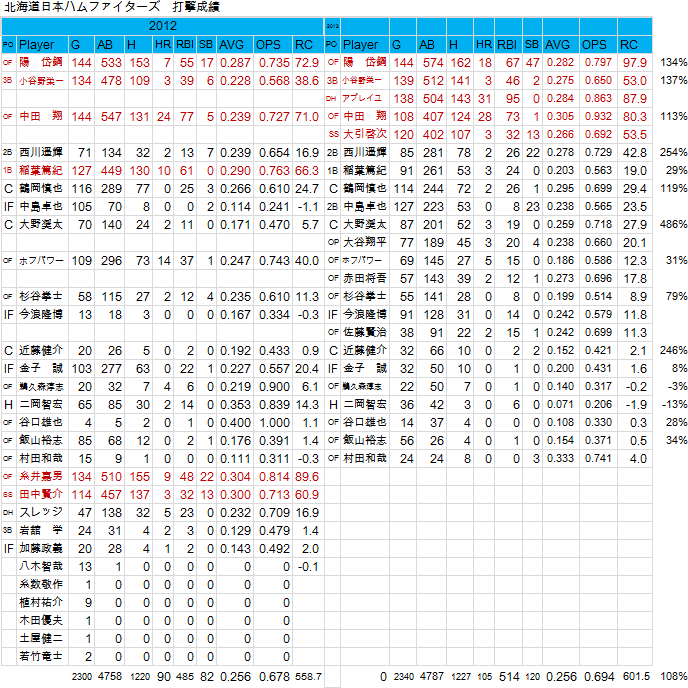Viewport: 688px width, 688px height.
Task: Select アブレイユ's OPS value 0.863
Action: pyautogui.click(x=598, y=98)
